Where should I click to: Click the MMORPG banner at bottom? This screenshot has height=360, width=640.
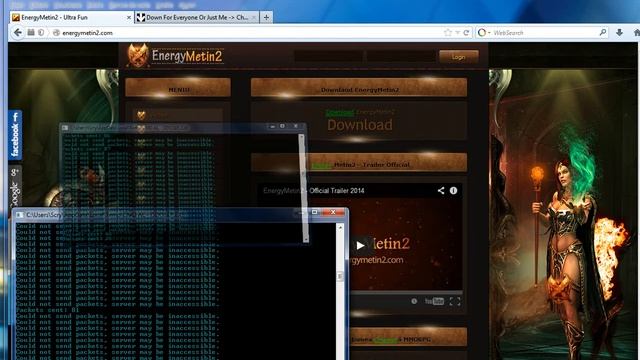(x=408, y=338)
